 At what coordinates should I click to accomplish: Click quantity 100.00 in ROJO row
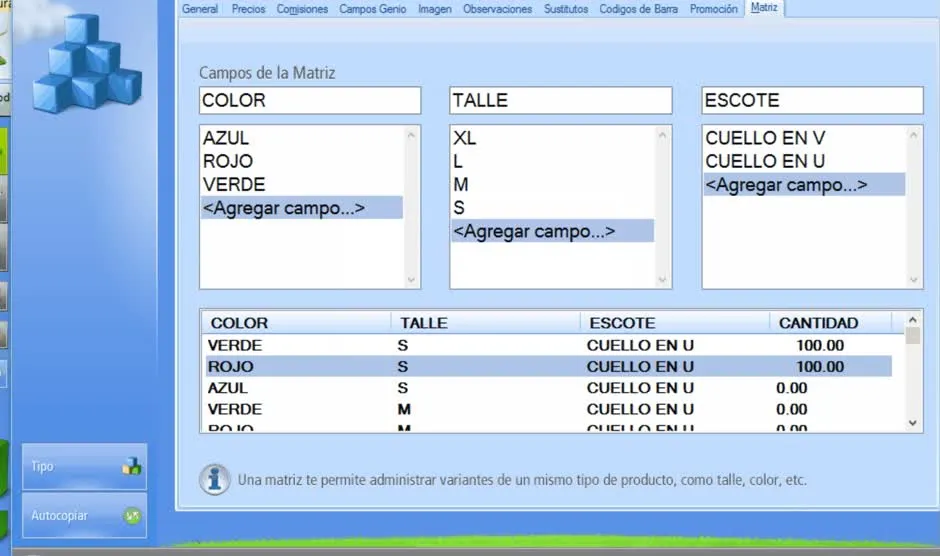coord(820,366)
